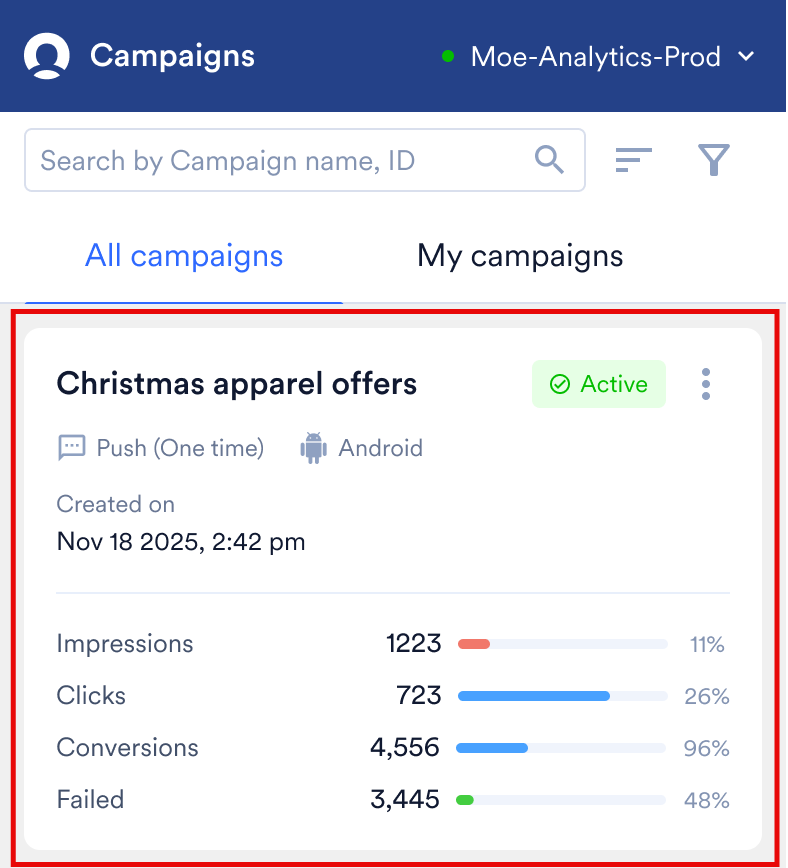Click the search magnifier icon

[x=549, y=160]
